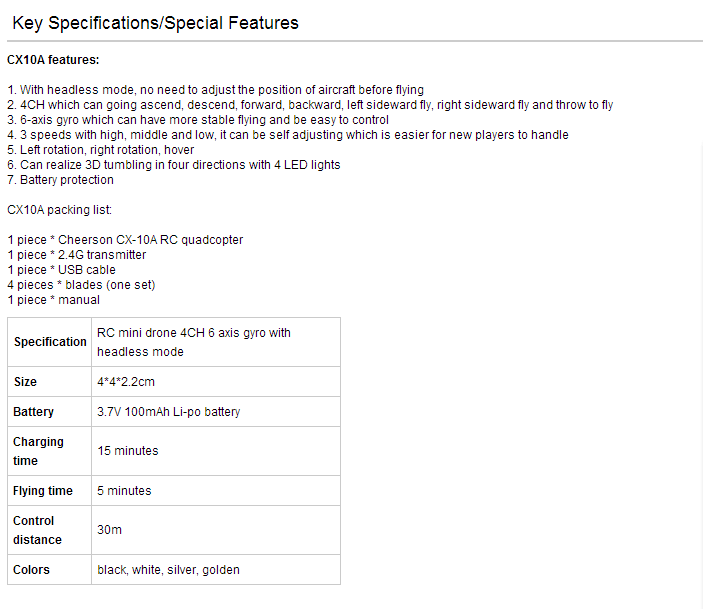This screenshot has width=703, height=609.
Task: Select the Control distance row label
Action: click(50, 530)
